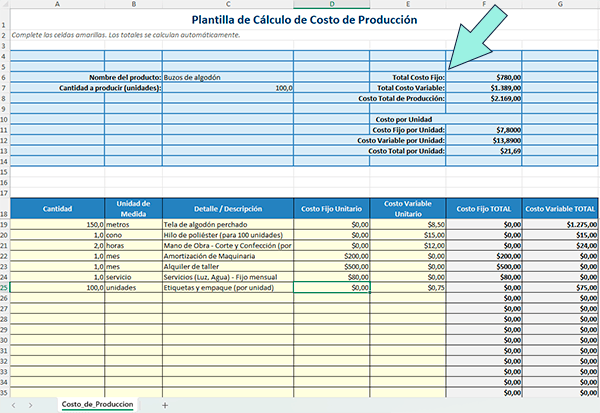Image resolution: width=600 pixels, height=413 pixels.
Task: Select the Detalle / Descripción table header
Action: [227, 209]
